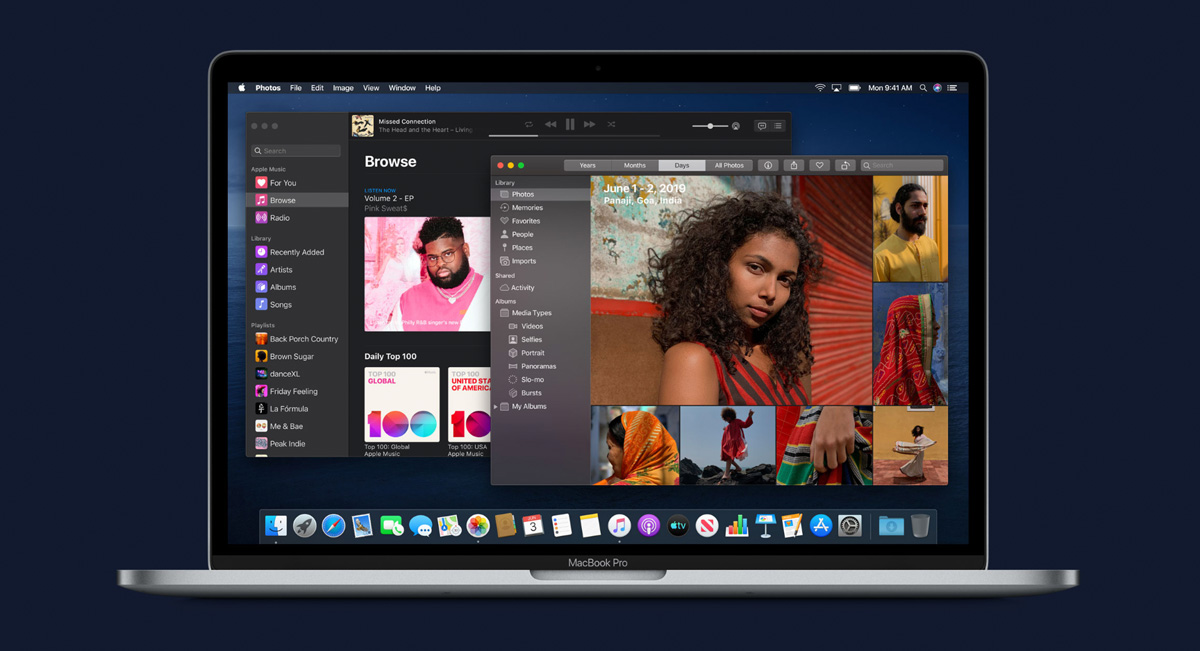The width and height of the screenshot is (1200, 651).
Task: Toggle shuffle in the Music player
Action: 611,124
